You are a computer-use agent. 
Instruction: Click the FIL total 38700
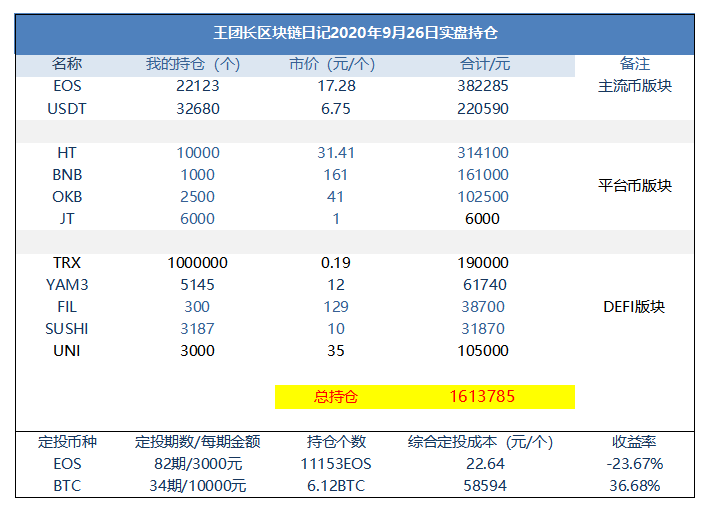483,307
